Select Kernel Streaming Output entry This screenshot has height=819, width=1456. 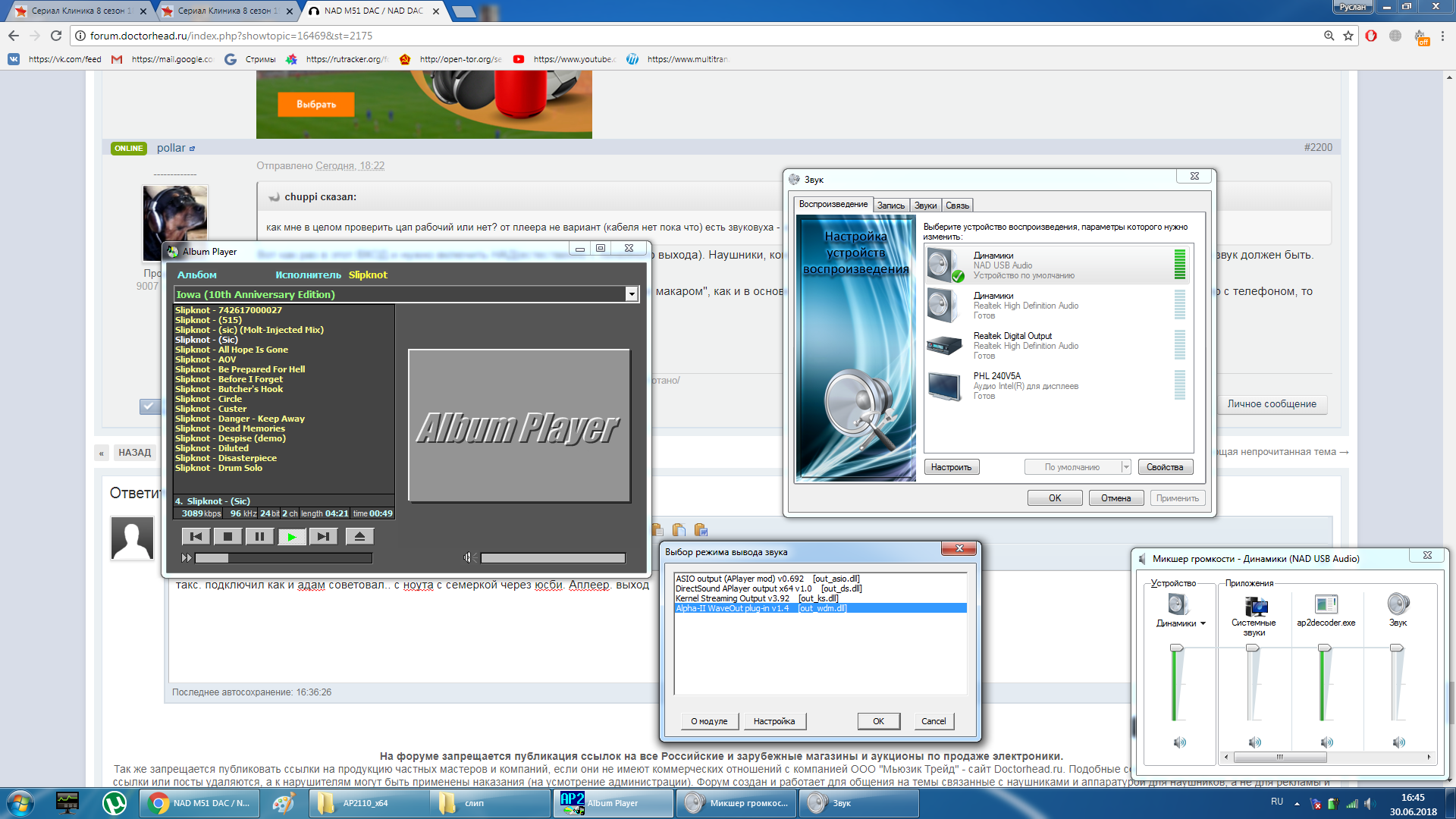pyautogui.click(x=820, y=598)
